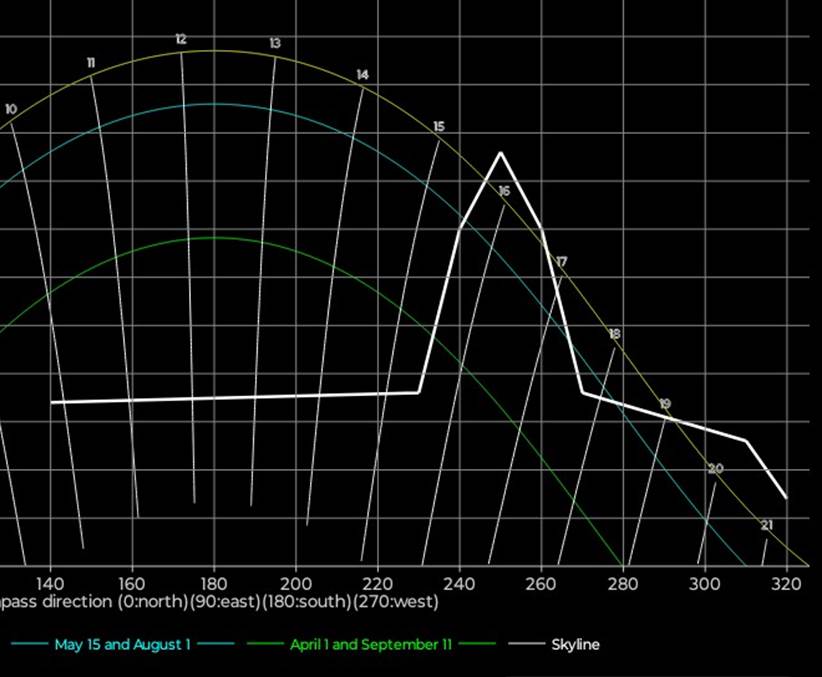Click the hour 12 noon label

pyautogui.click(x=181, y=39)
